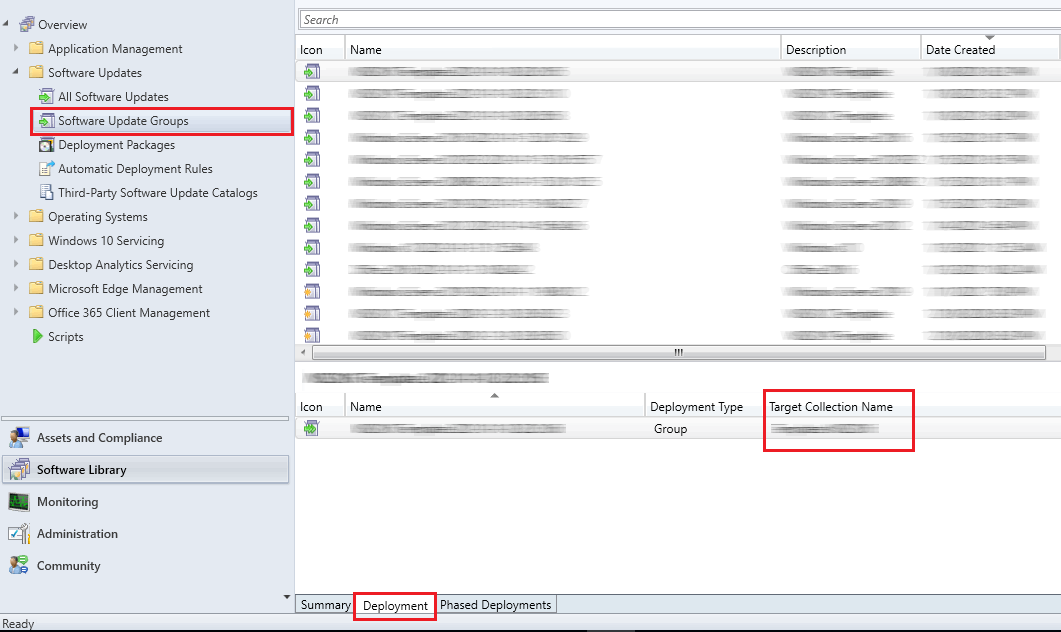This screenshot has height=632, width=1061.
Task: Expand the Operating Systems node
Action: (15, 216)
